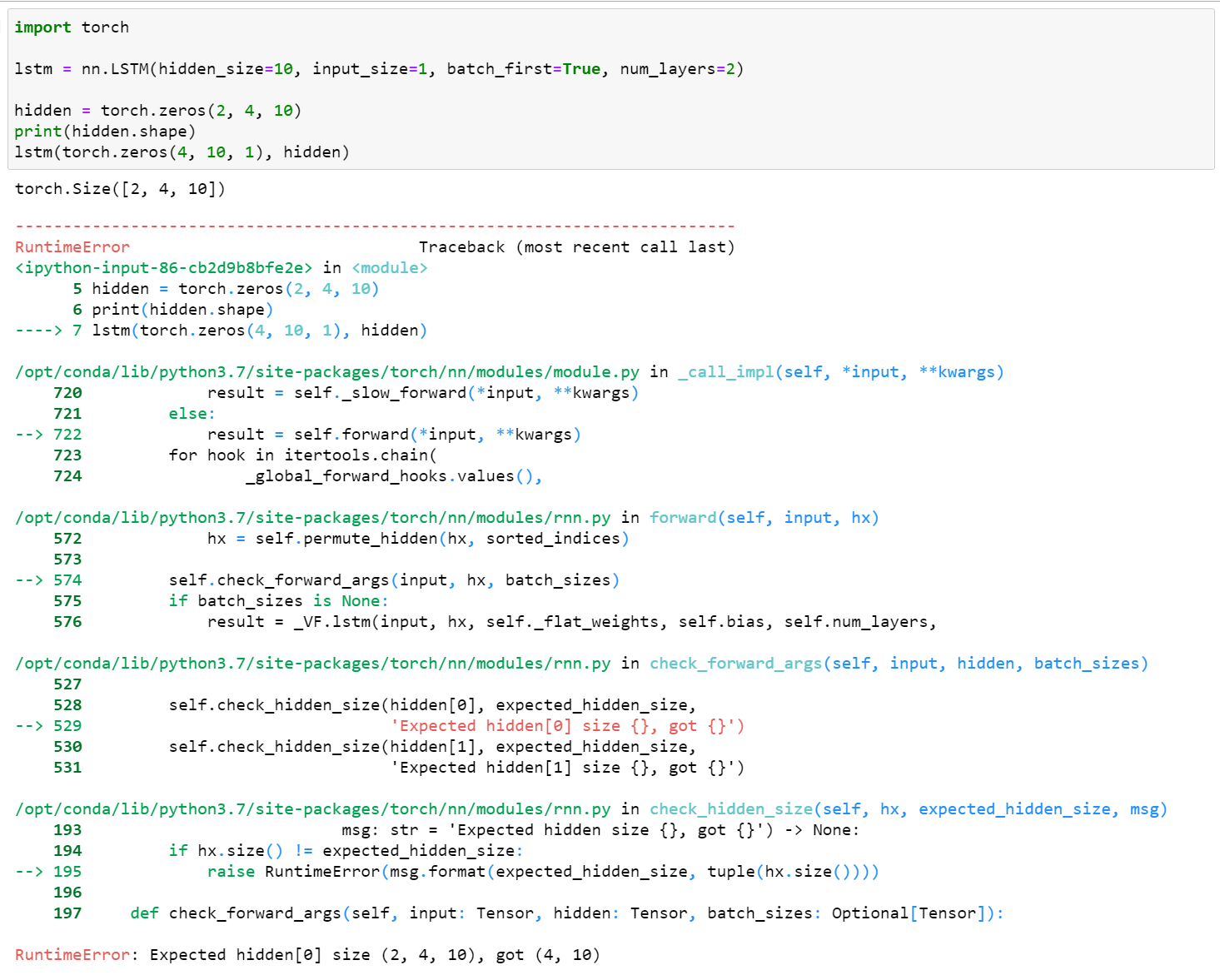The height and width of the screenshot is (980, 1220).
Task: Select the check_forward_args function signature
Action: tap(899, 663)
